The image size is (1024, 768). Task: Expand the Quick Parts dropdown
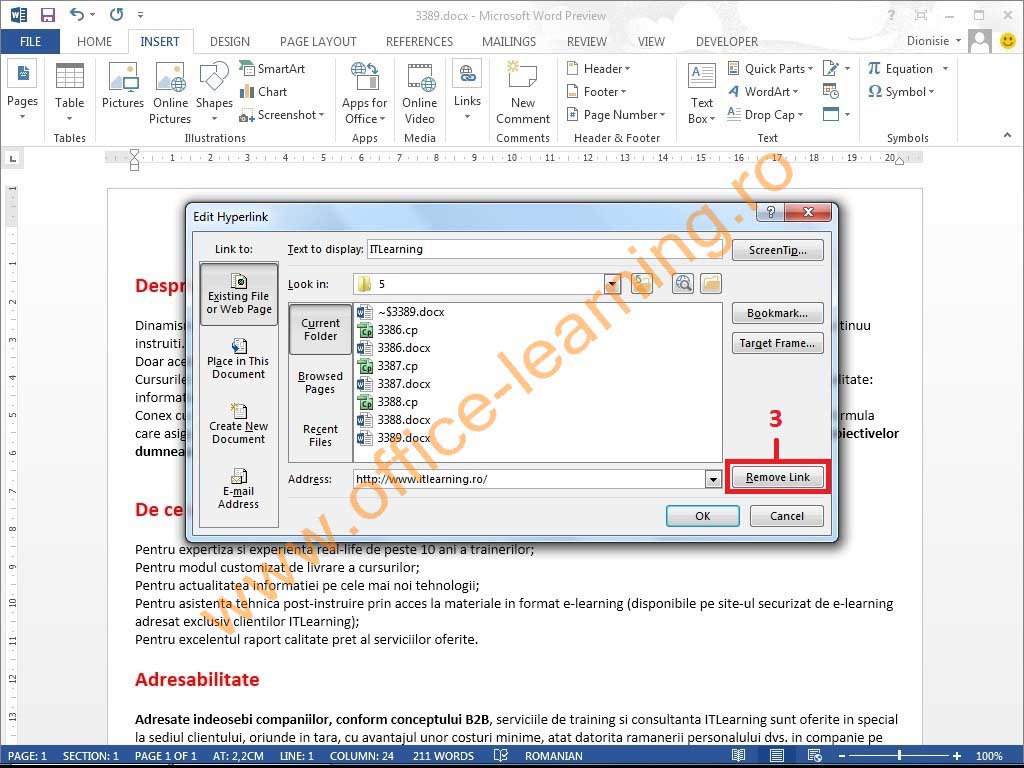click(x=810, y=69)
